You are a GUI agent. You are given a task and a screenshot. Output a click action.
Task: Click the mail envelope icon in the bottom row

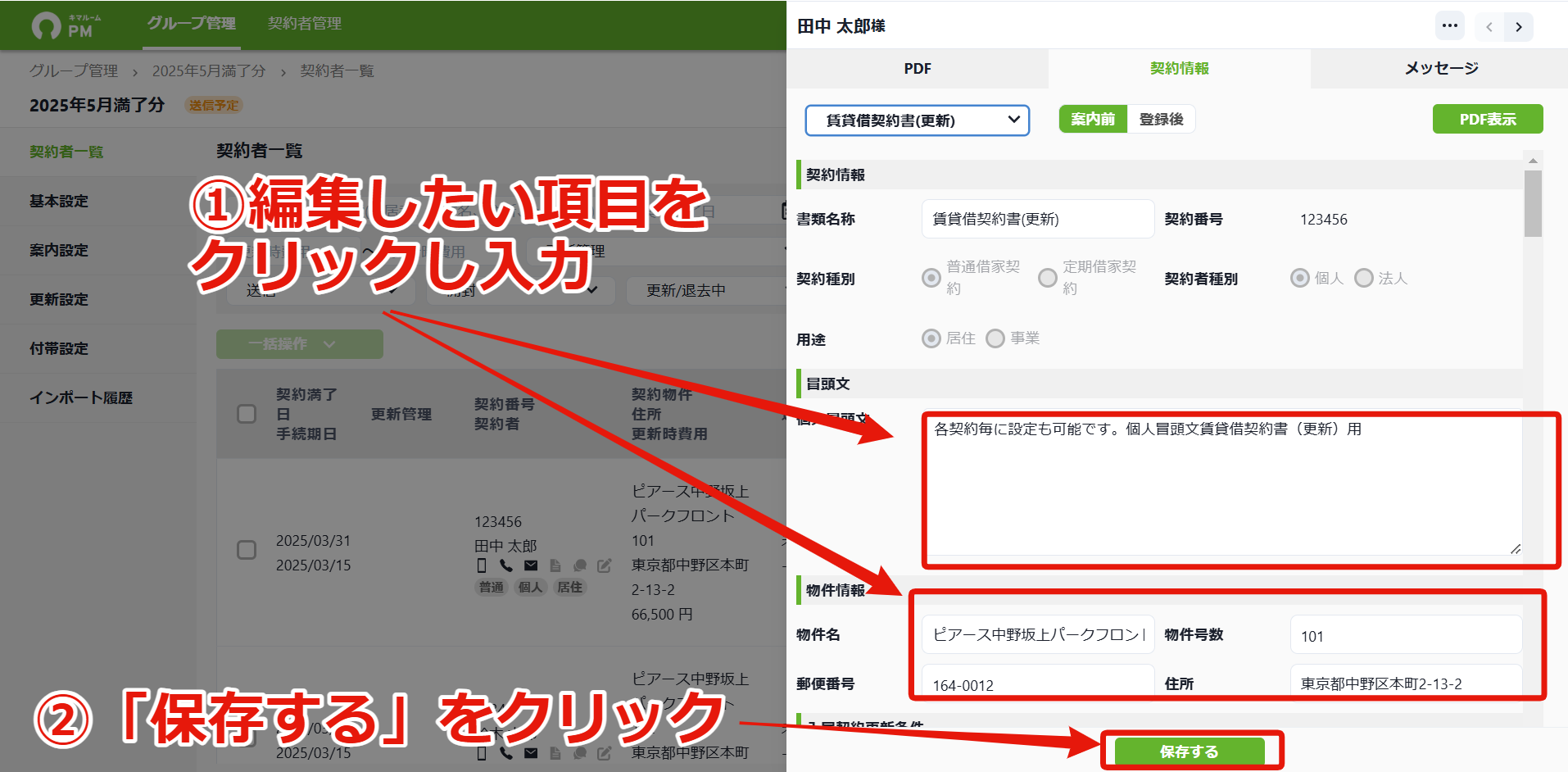[531, 753]
